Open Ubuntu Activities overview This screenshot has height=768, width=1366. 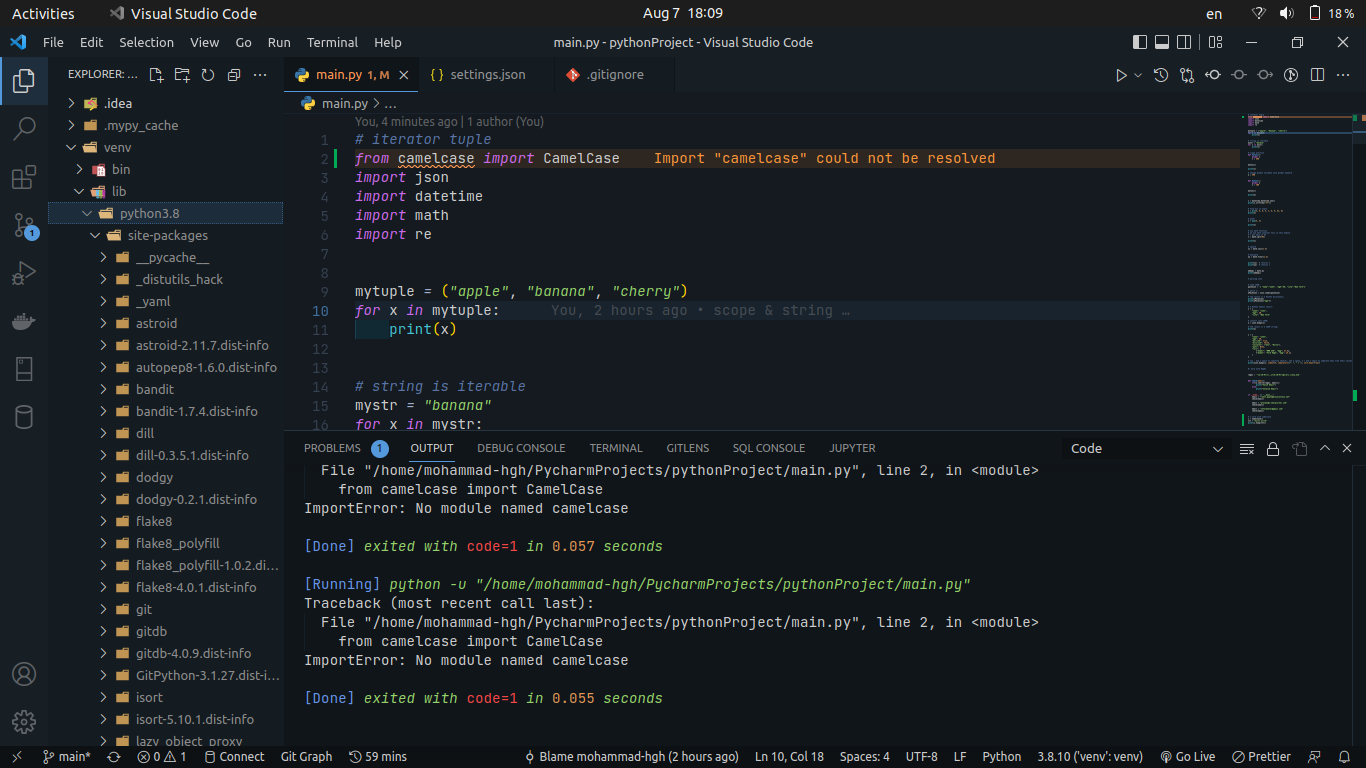tap(43, 13)
